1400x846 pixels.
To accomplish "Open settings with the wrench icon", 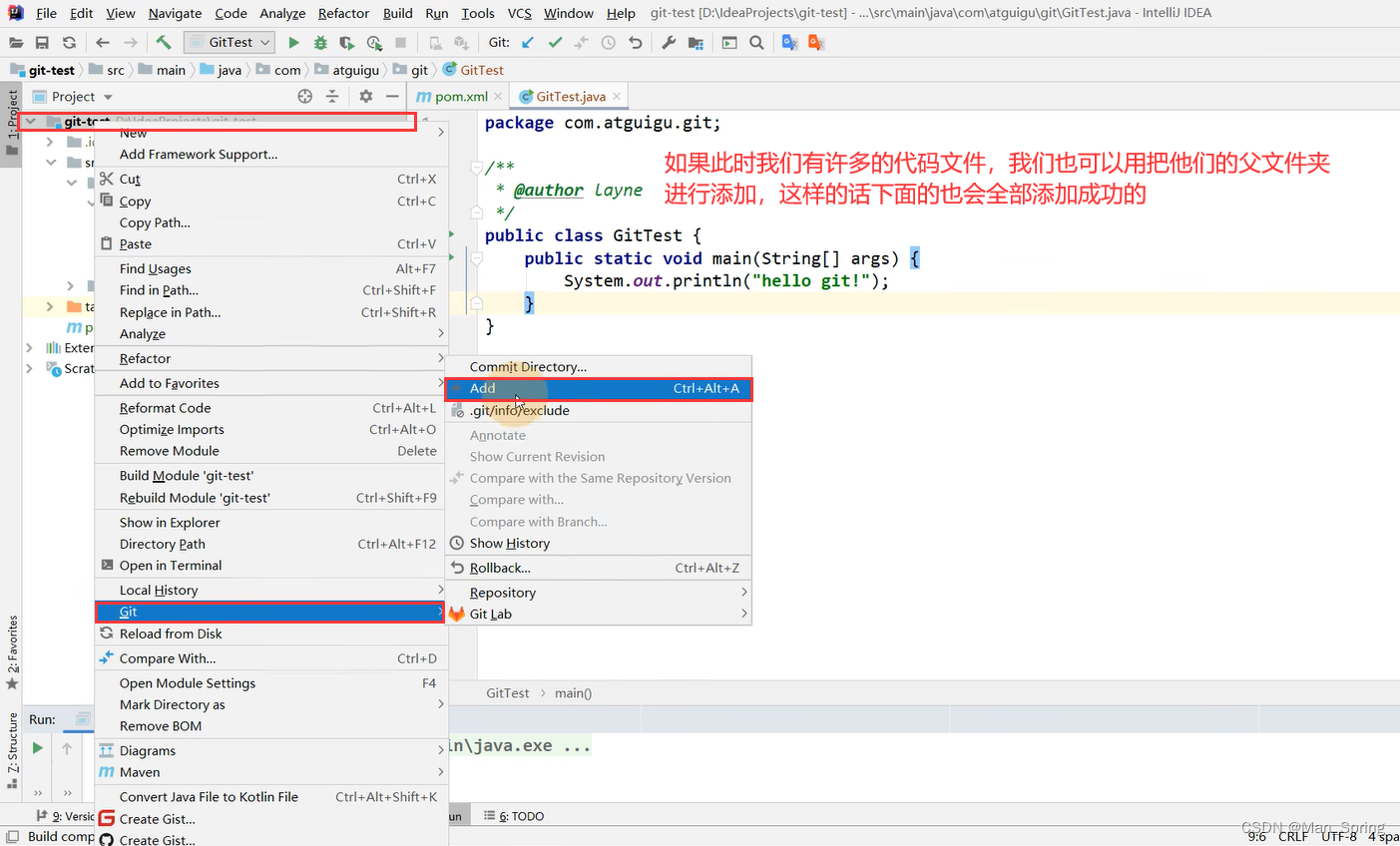I will [x=669, y=43].
